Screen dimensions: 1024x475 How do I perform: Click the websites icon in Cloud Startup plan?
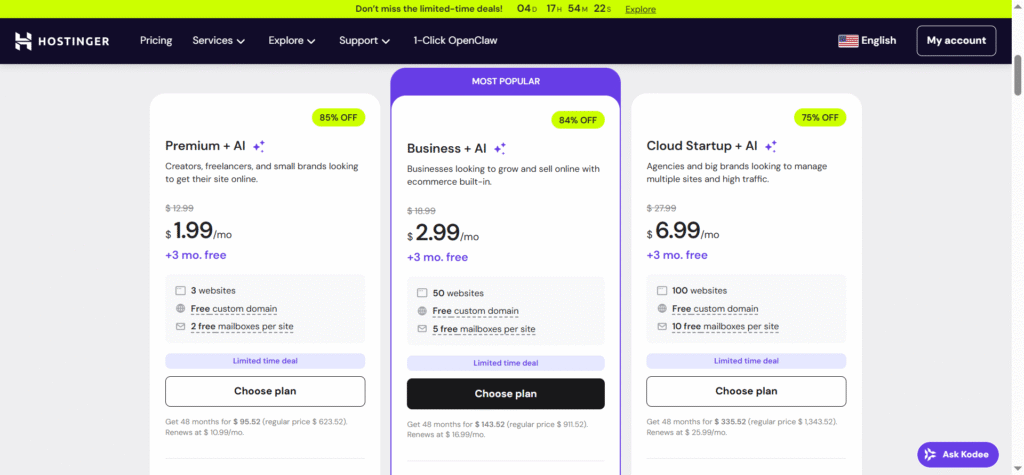coord(662,291)
